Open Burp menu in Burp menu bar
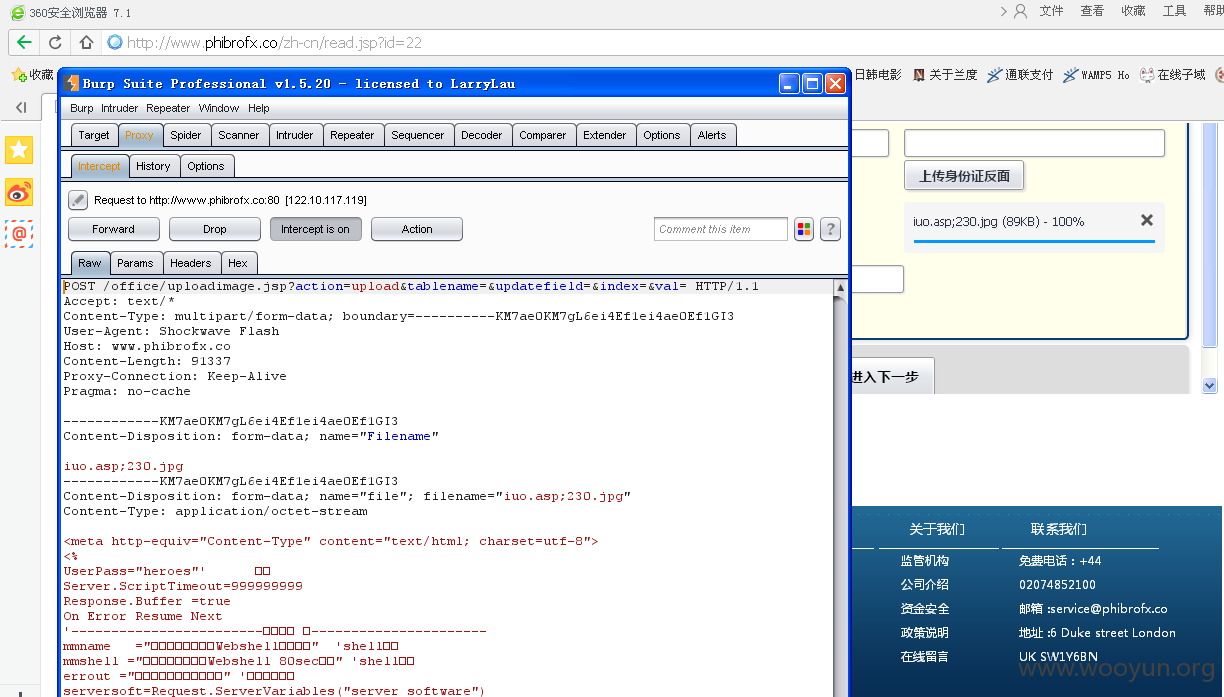 tap(82, 108)
